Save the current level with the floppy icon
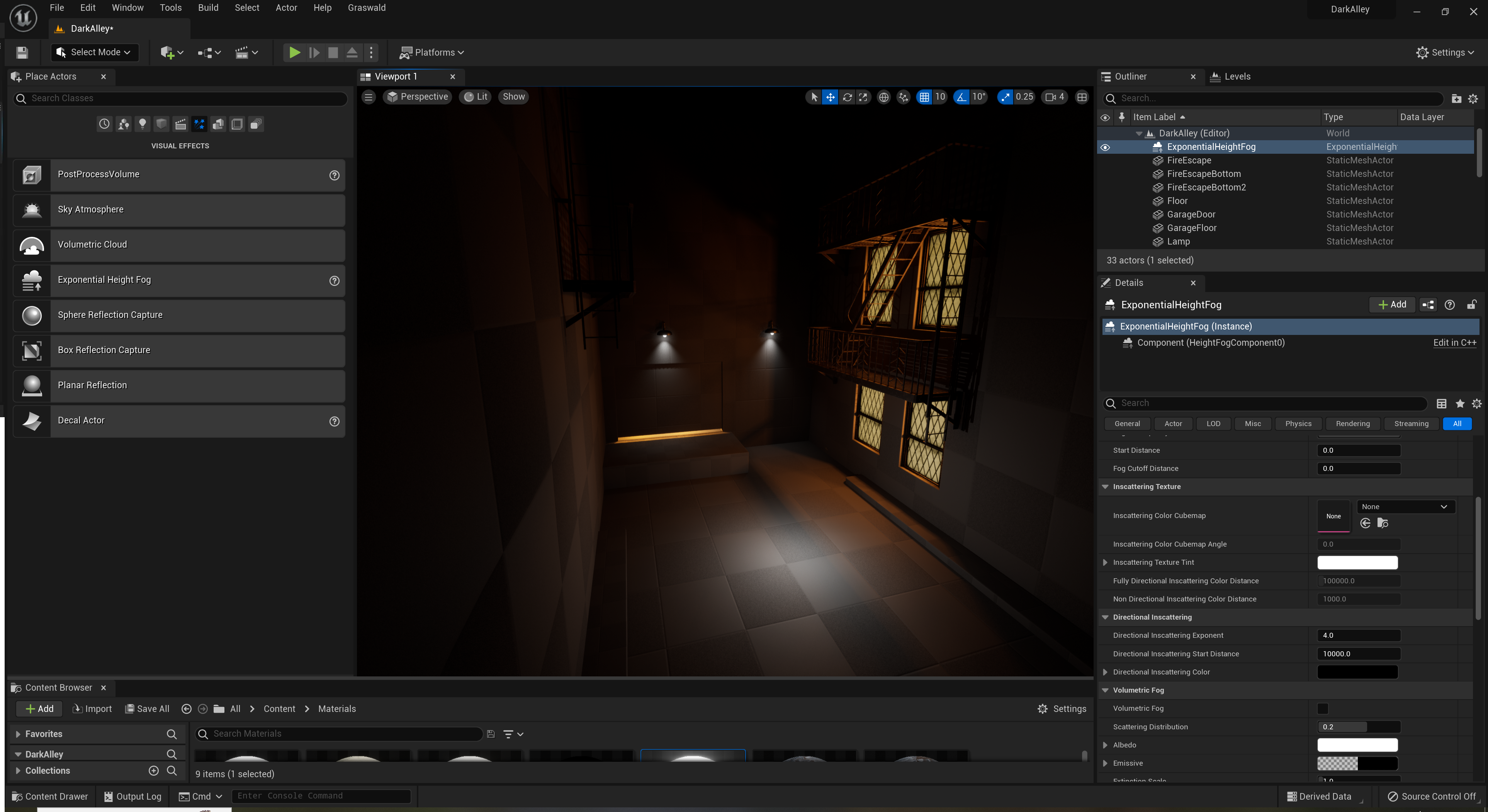This screenshot has height=812, width=1488. point(22,53)
